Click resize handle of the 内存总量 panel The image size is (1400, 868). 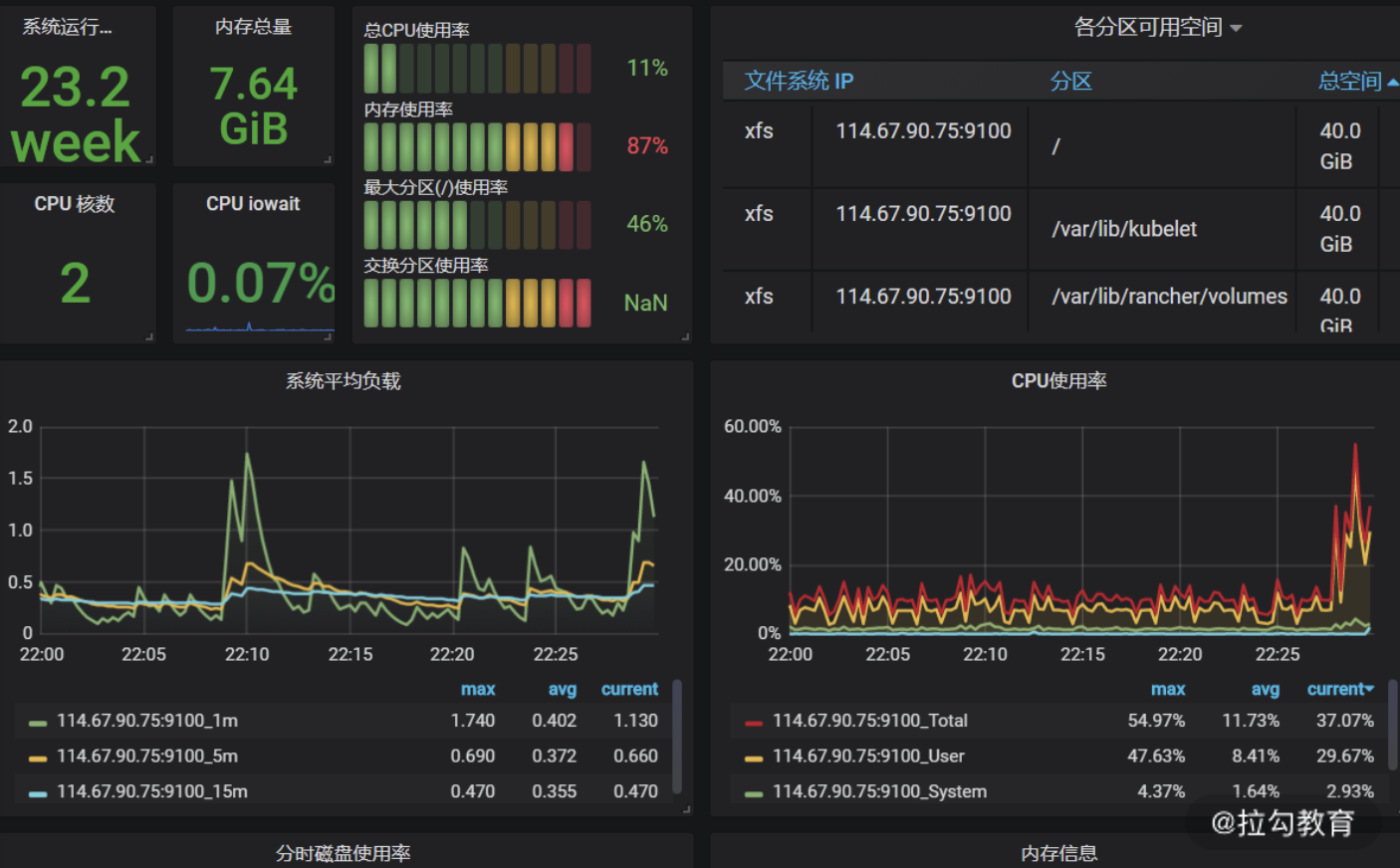coord(328,159)
